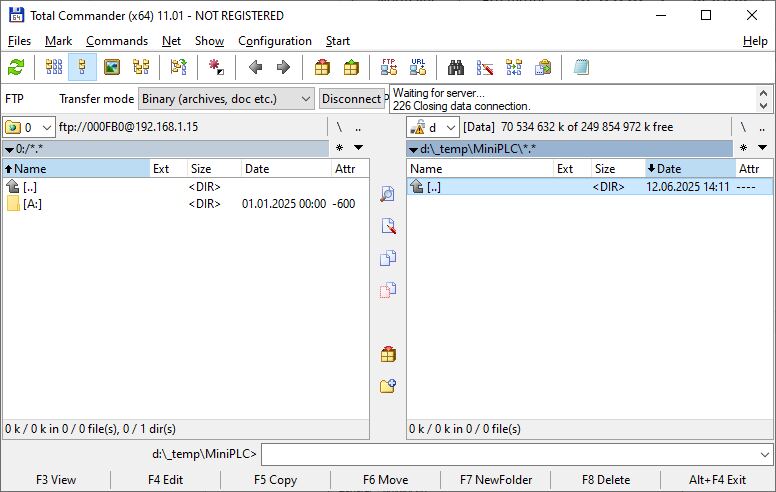Go back with the left arrow icon
The image size is (776, 492).
coord(255,68)
